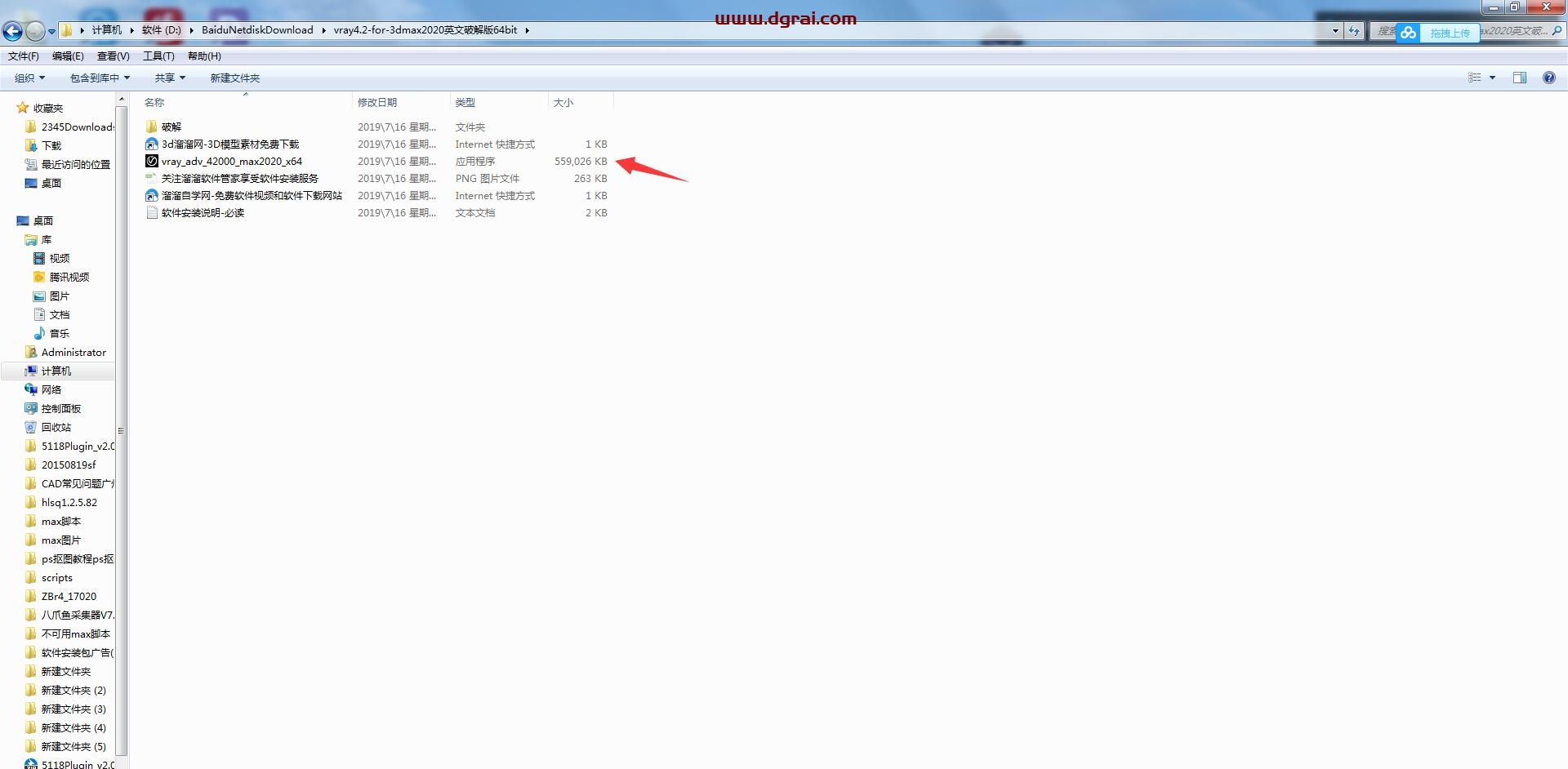The height and width of the screenshot is (769, 1568).
Task: Click the Back navigation arrow button
Action: click(13, 31)
